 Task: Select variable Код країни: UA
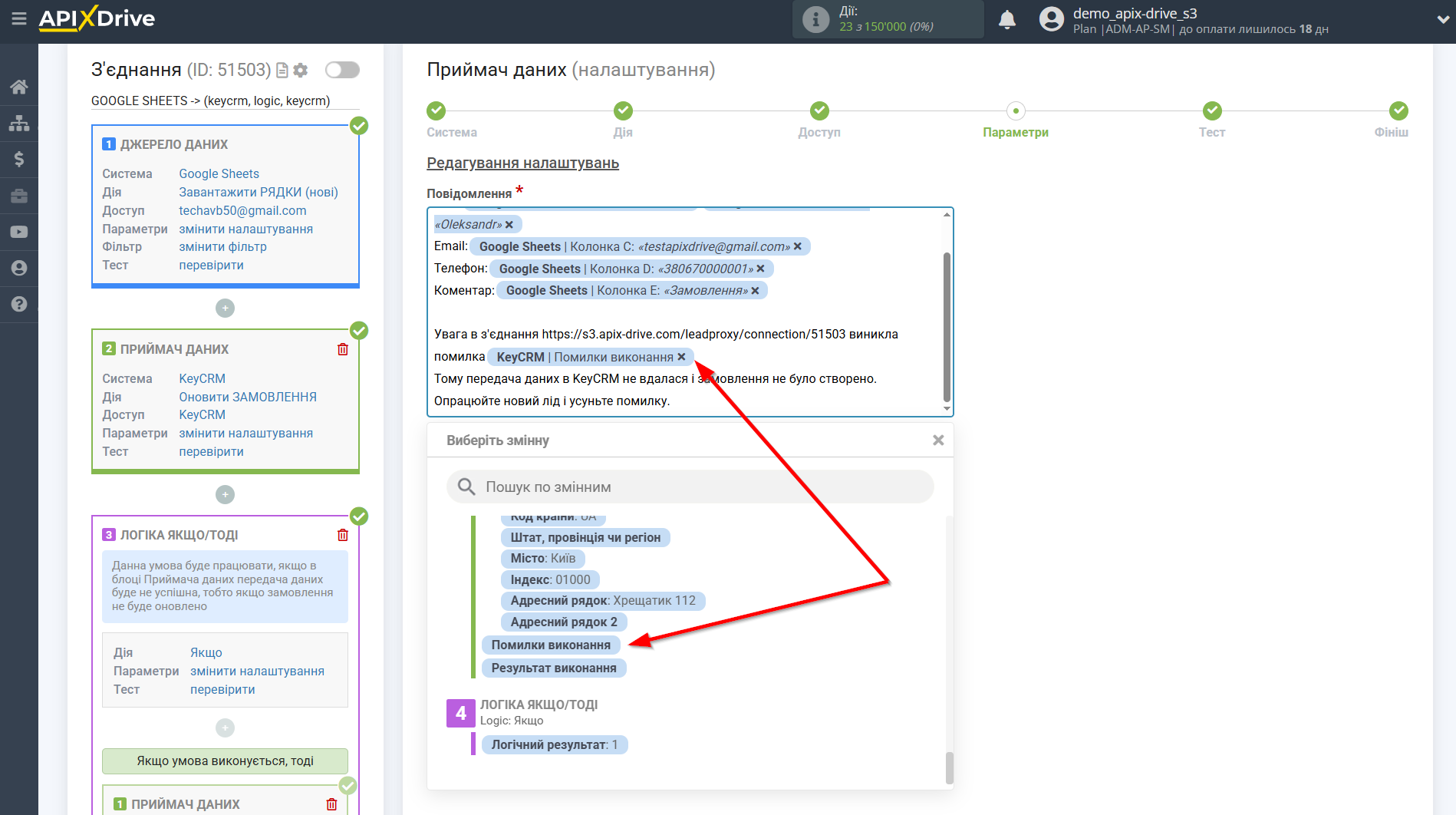tap(553, 518)
